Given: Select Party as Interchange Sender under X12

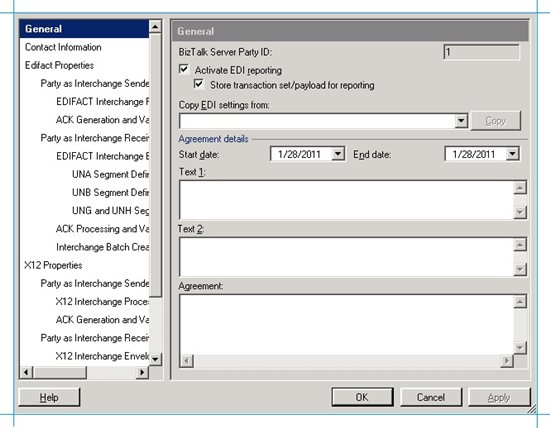Looking at the screenshot, I should [x=95, y=283].
